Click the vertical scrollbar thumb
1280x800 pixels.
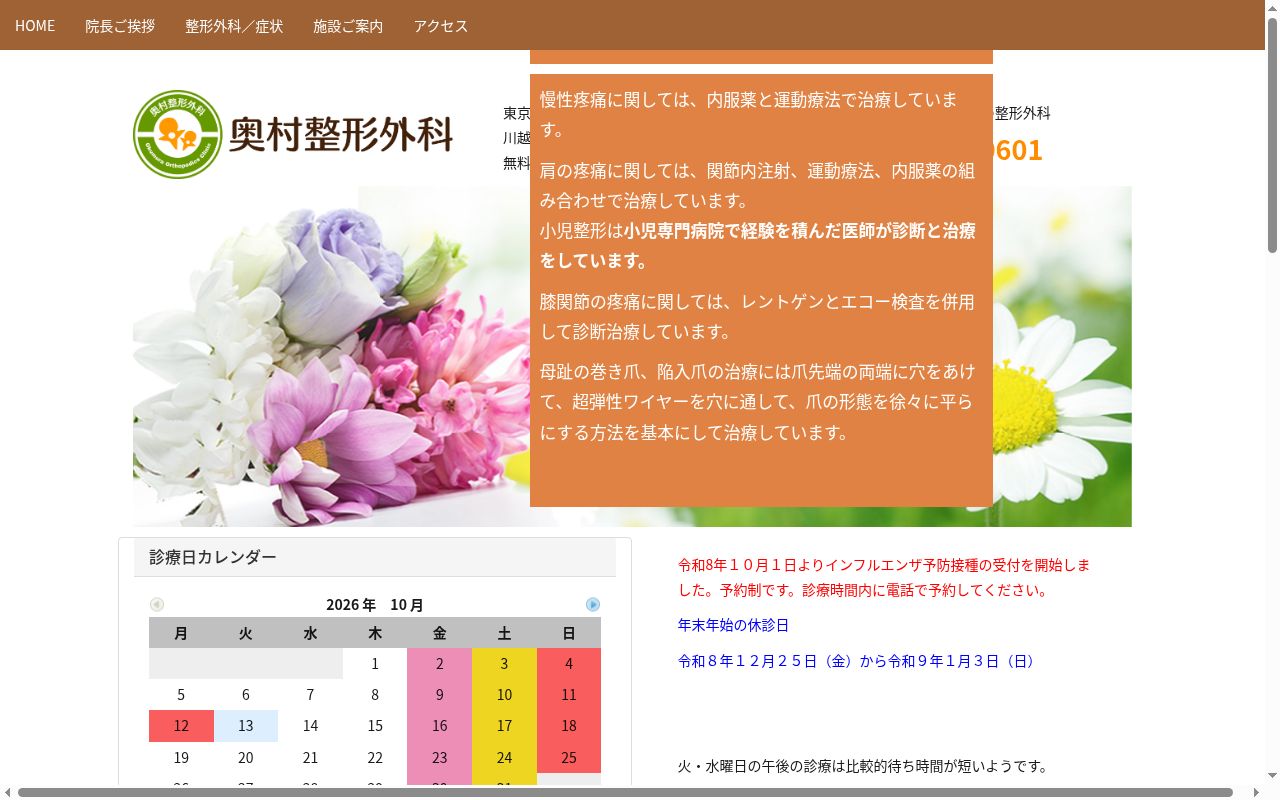click(x=1272, y=135)
